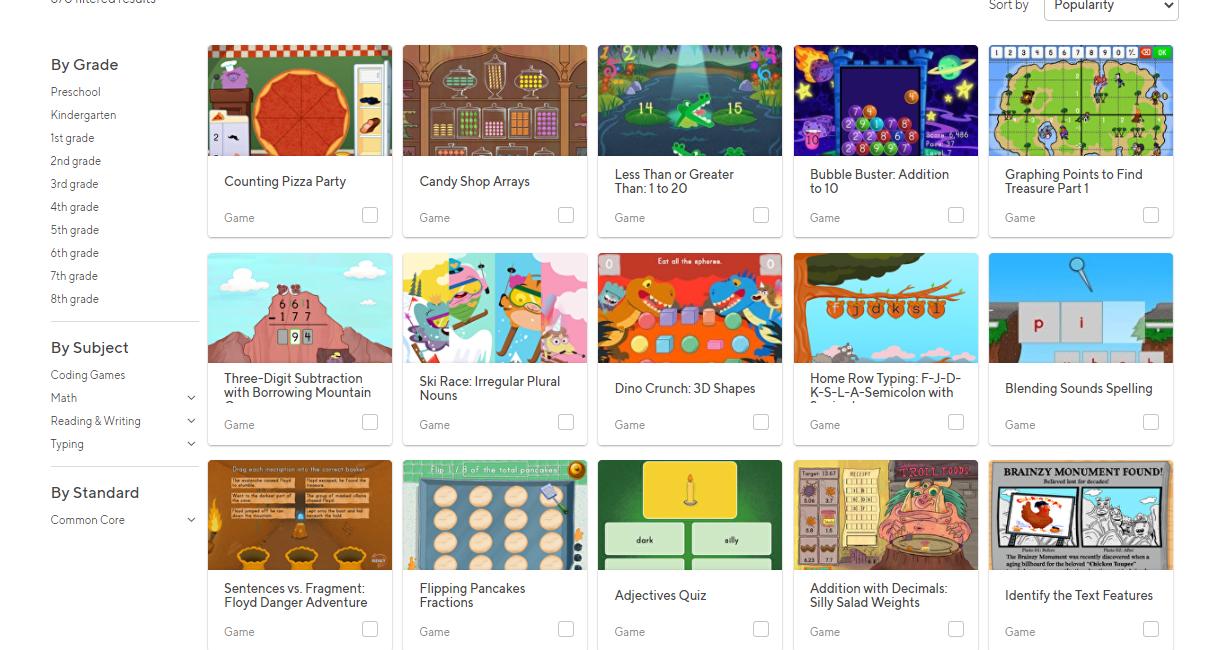Open the Dino Crunch: 3D Shapes thumbnail
Viewport: 1220px width, 650px height.
click(690, 308)
